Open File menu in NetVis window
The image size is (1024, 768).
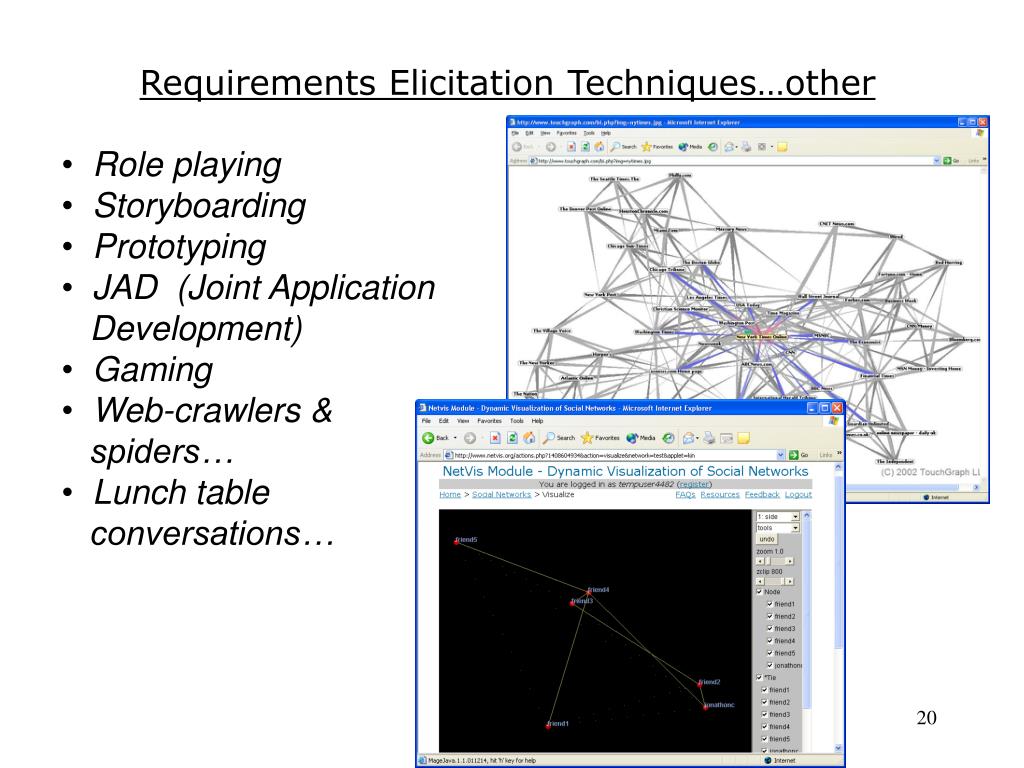[426, 421]
